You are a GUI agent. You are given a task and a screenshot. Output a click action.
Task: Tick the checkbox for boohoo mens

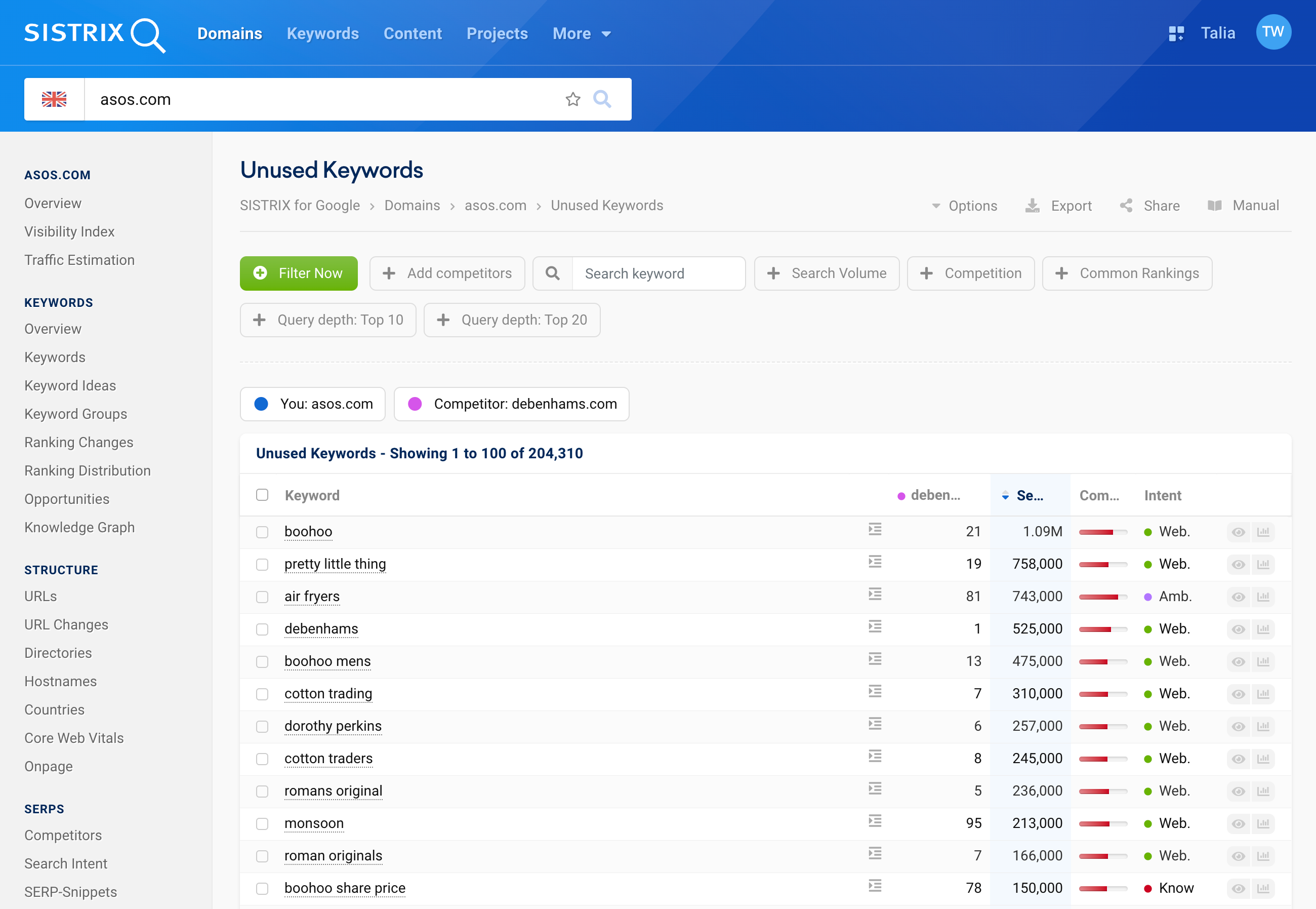[x=262, y=662]
